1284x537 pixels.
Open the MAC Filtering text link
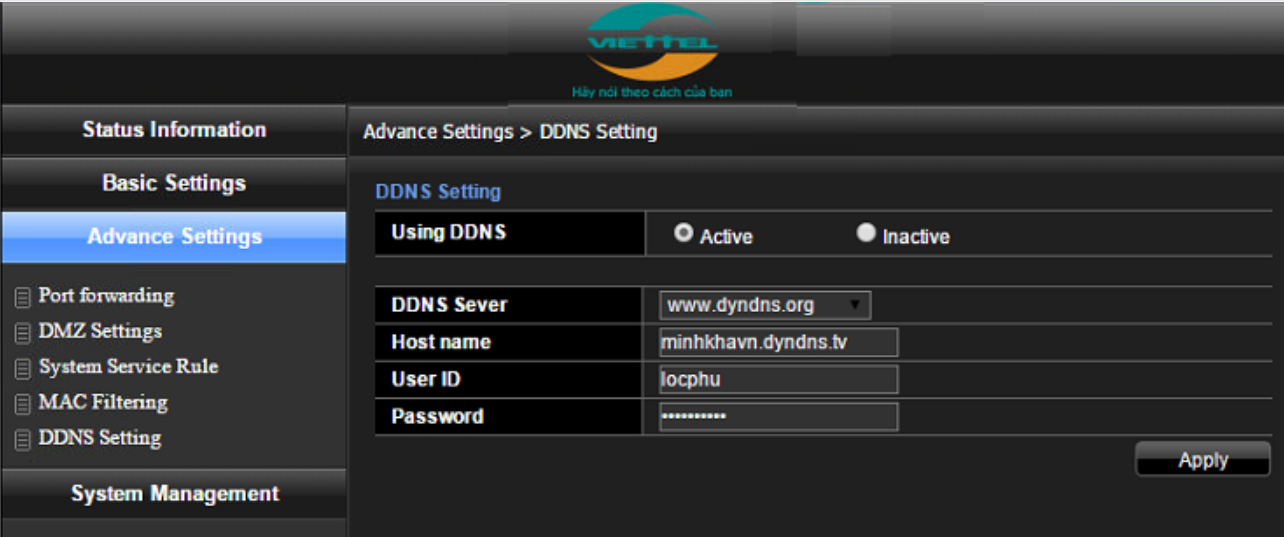click(x=103, y=403)
